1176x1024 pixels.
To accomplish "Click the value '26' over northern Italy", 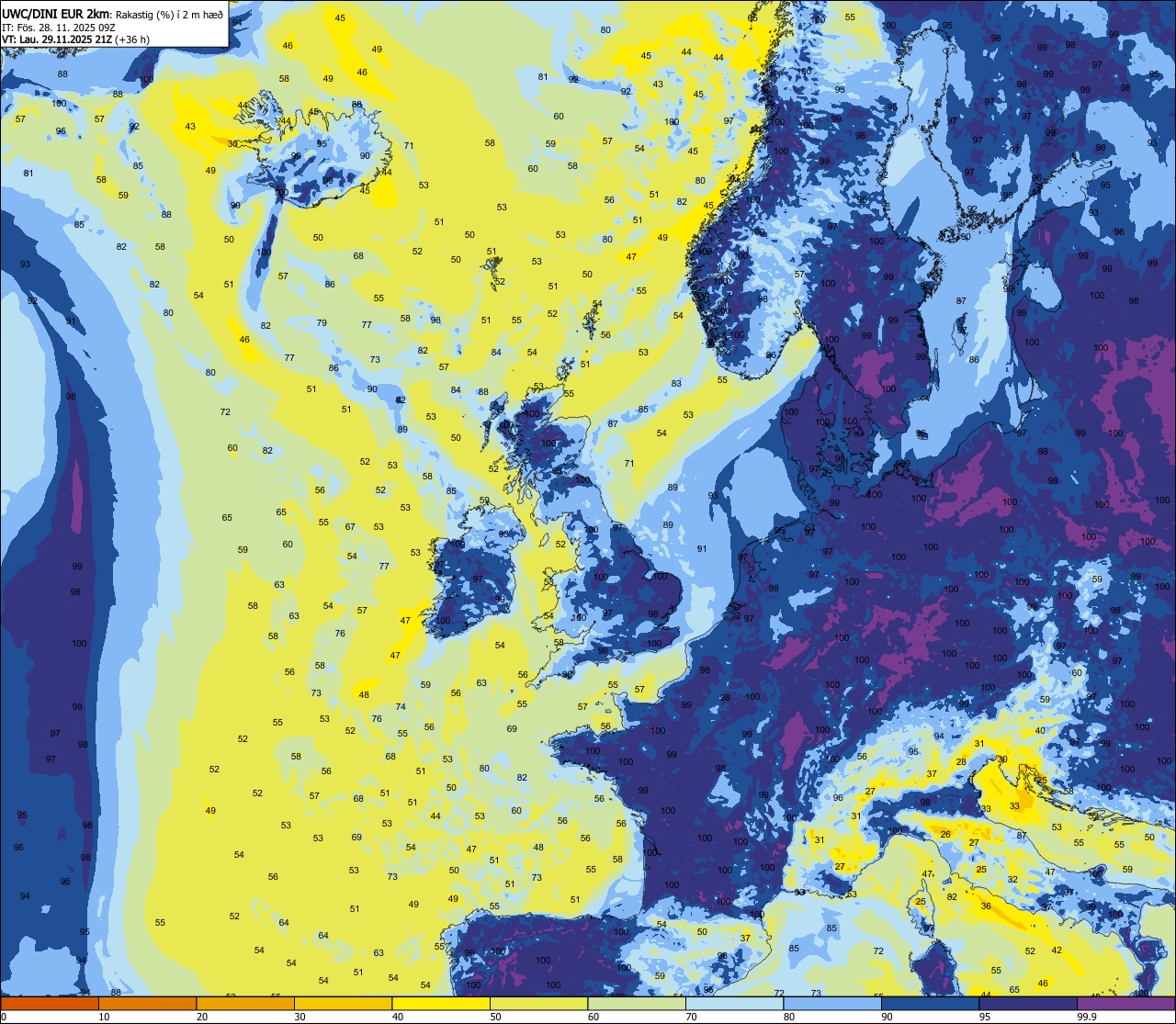I will (945, 835).
